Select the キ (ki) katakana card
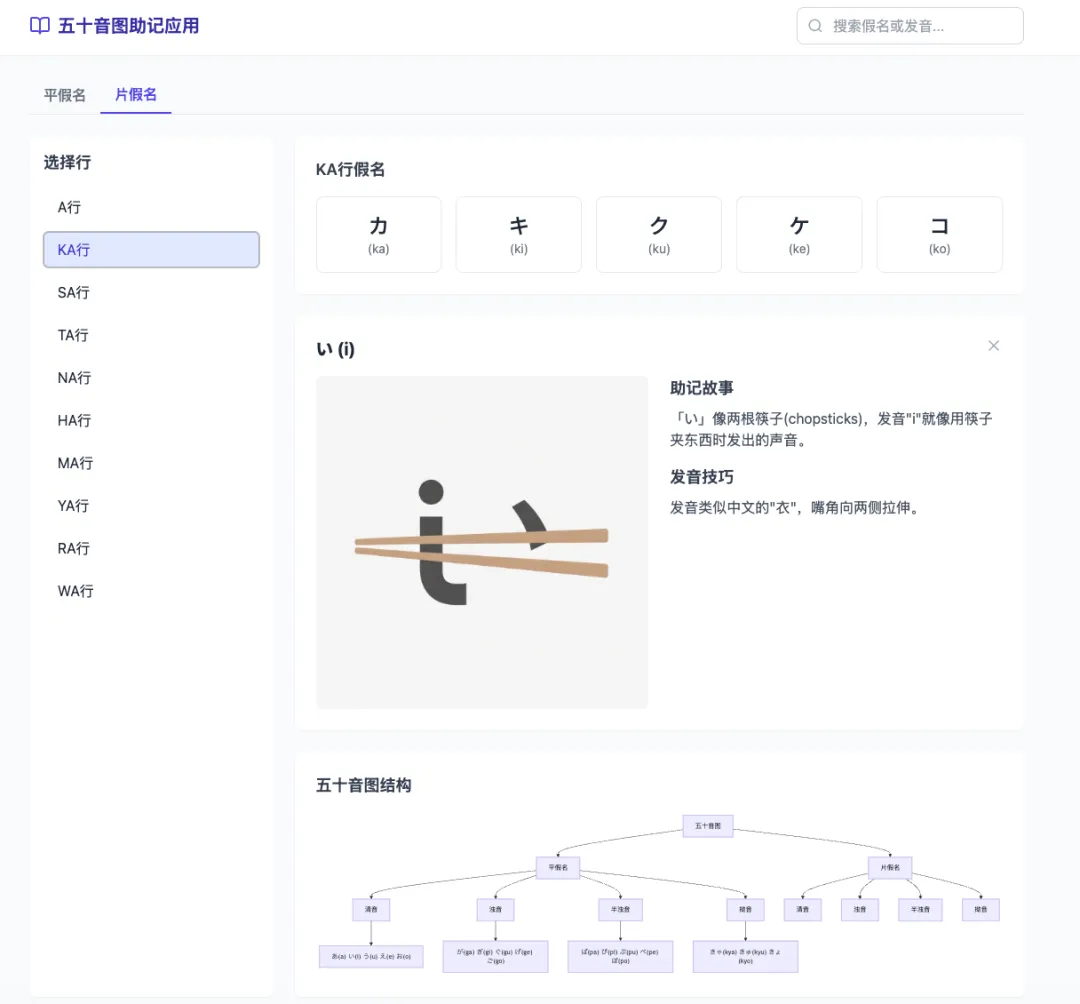 click(x=518, y=234)
